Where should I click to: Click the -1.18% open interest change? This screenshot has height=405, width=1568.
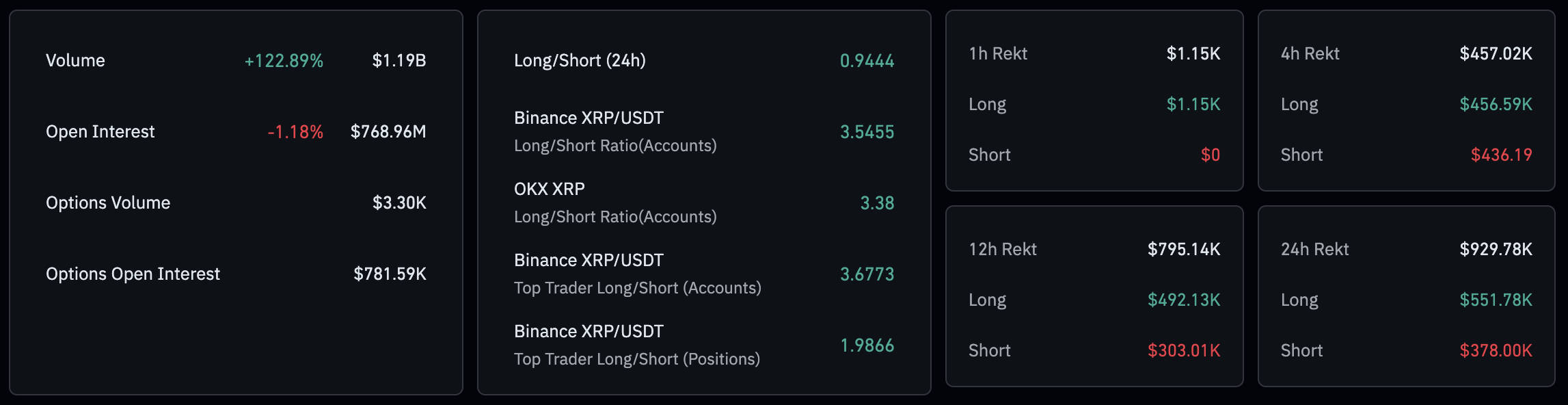[x=295, y=132]
